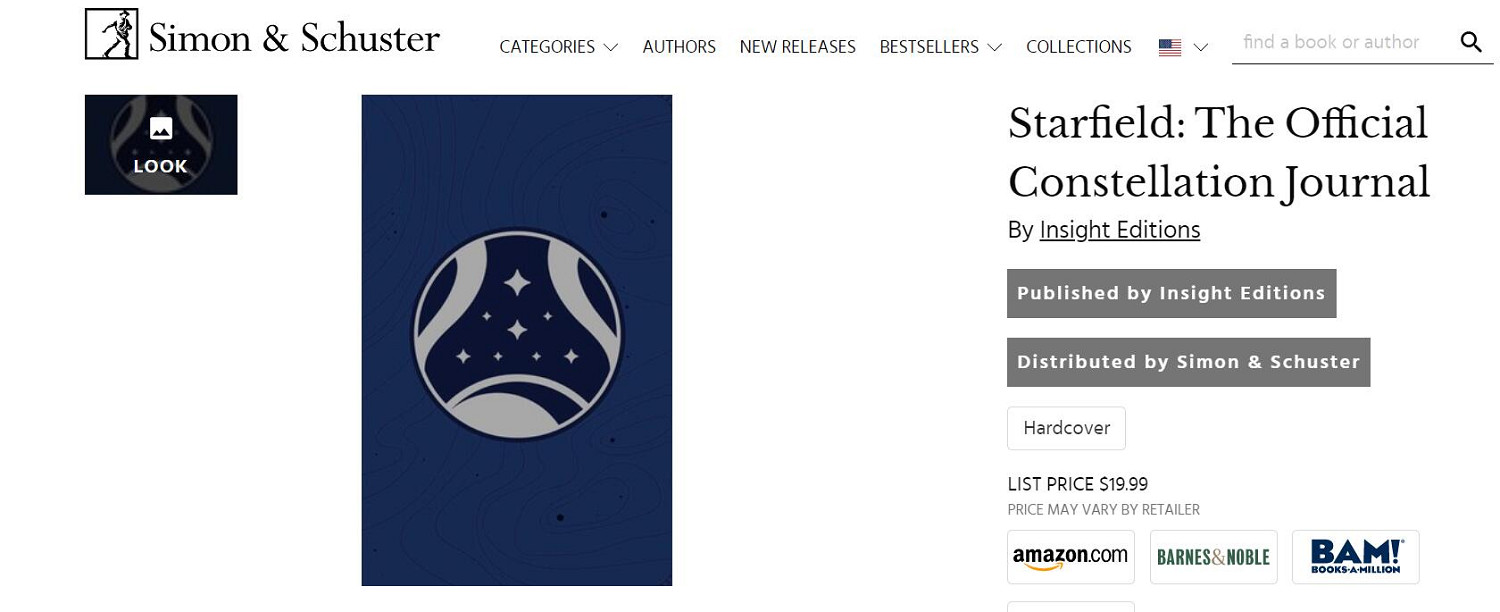Click the US flag region icon

1169,47
